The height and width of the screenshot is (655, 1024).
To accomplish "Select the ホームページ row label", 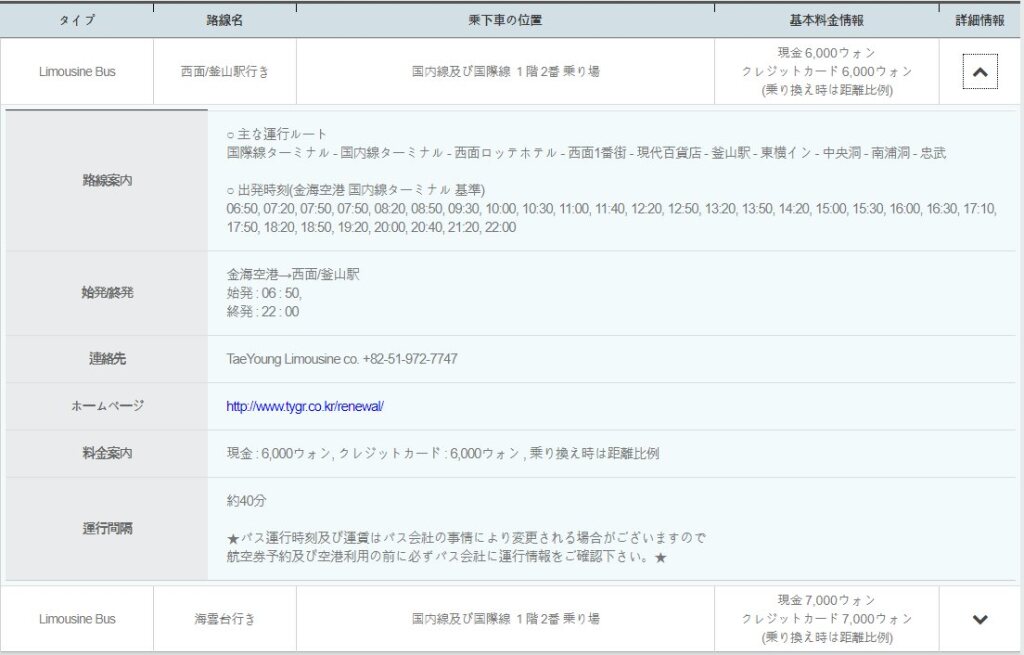I will 106,406.
